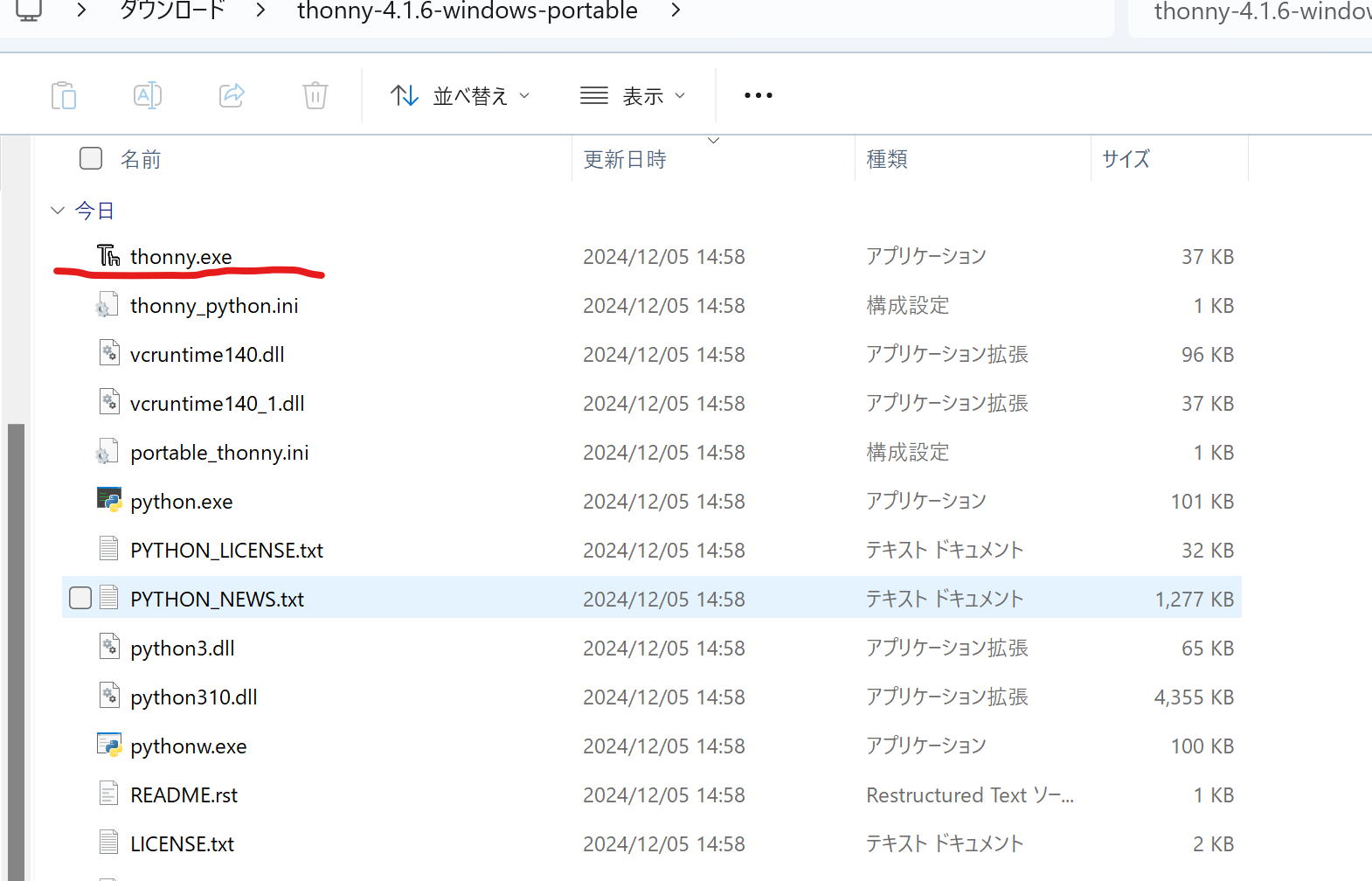This screenshot has height=881, width=1372.
Task: Click the thonny.exe application icon
Action: 108,256
